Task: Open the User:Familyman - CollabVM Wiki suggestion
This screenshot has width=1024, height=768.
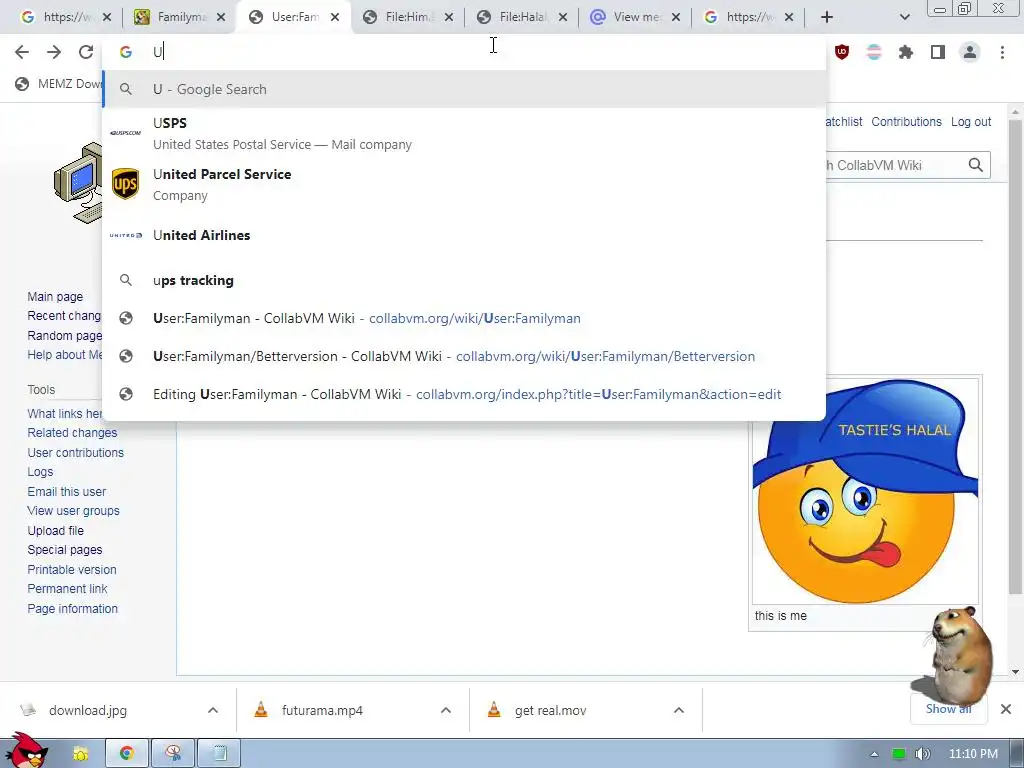Action: tap(464, 318)
